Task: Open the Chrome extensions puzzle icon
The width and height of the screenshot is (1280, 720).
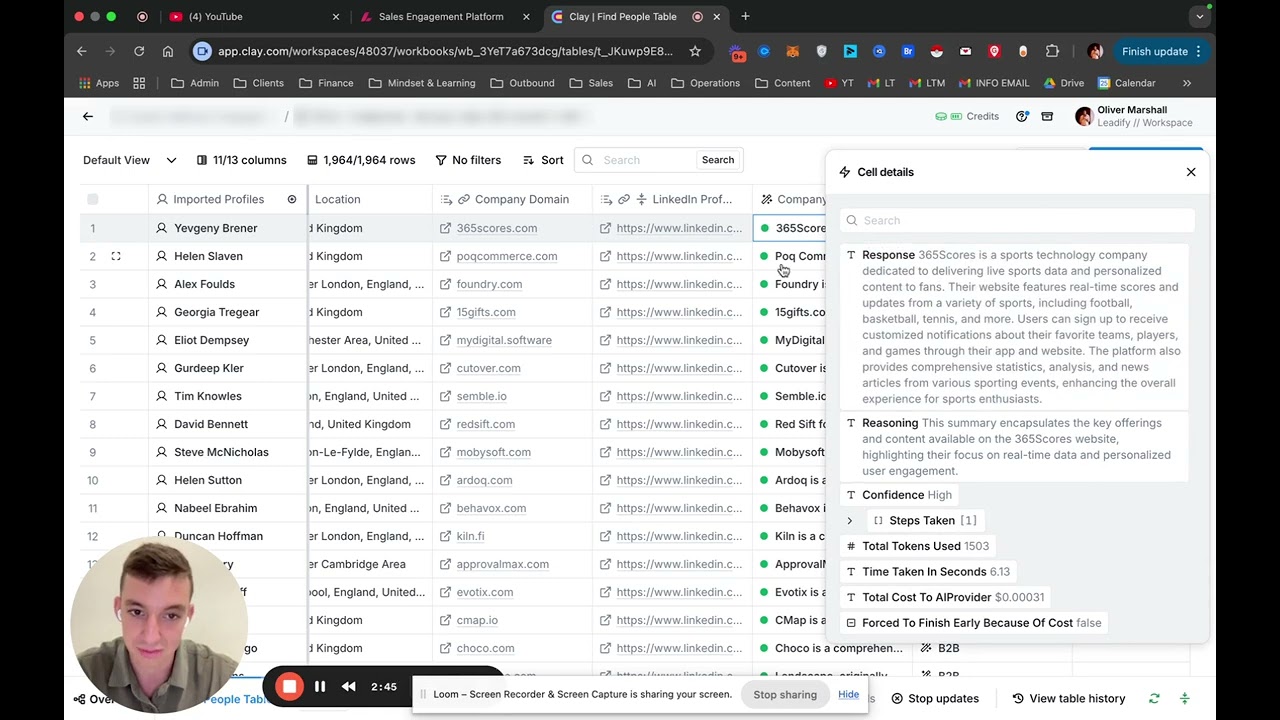Action: click(1052, 51)
